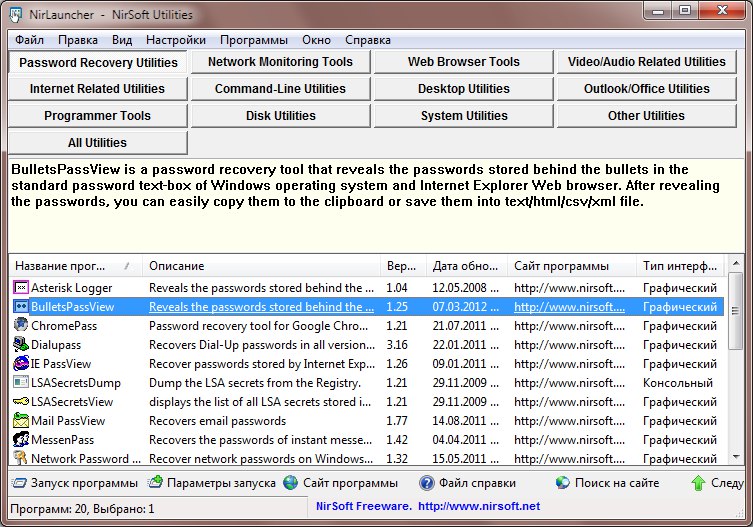Click the Dialupass program icon
Image resolution: width=753 pixels, height=527 pixels.
(21, 344)
